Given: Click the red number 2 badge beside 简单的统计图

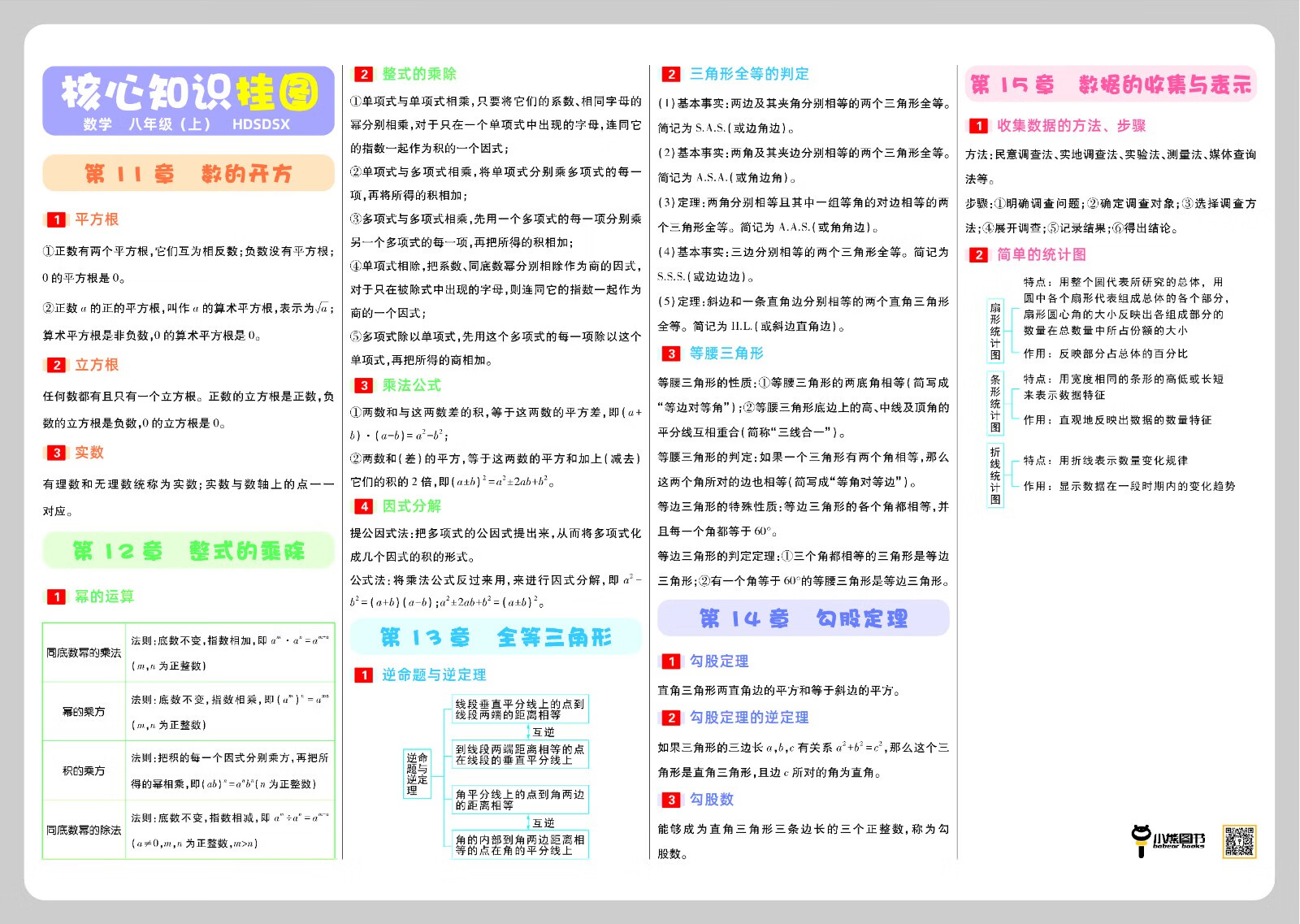Looking at the screenshot, I should click(978, 255).
